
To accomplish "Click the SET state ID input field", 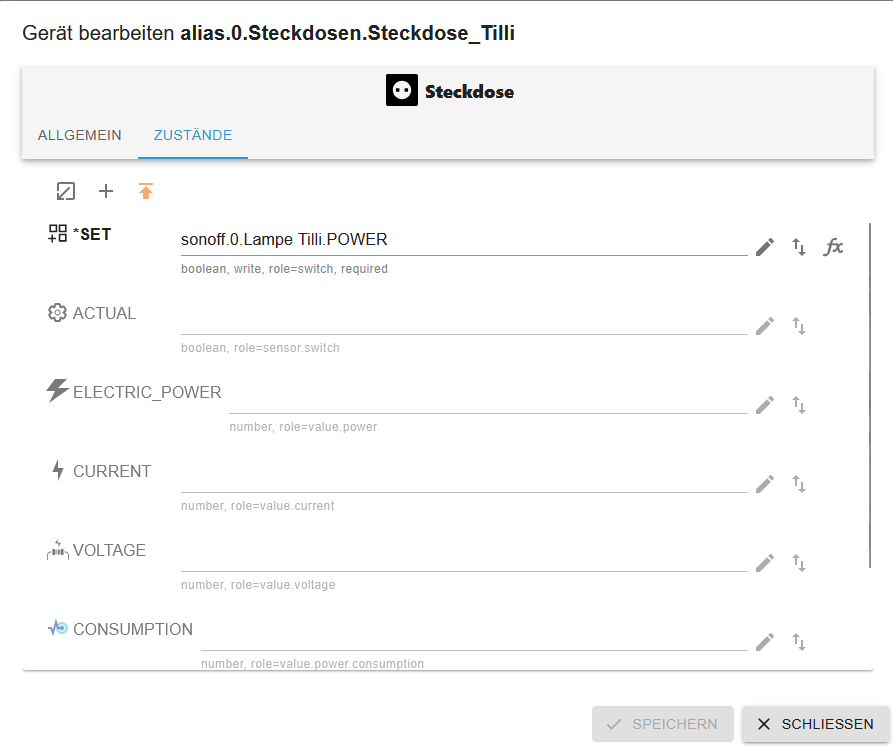I will point(463,240).
